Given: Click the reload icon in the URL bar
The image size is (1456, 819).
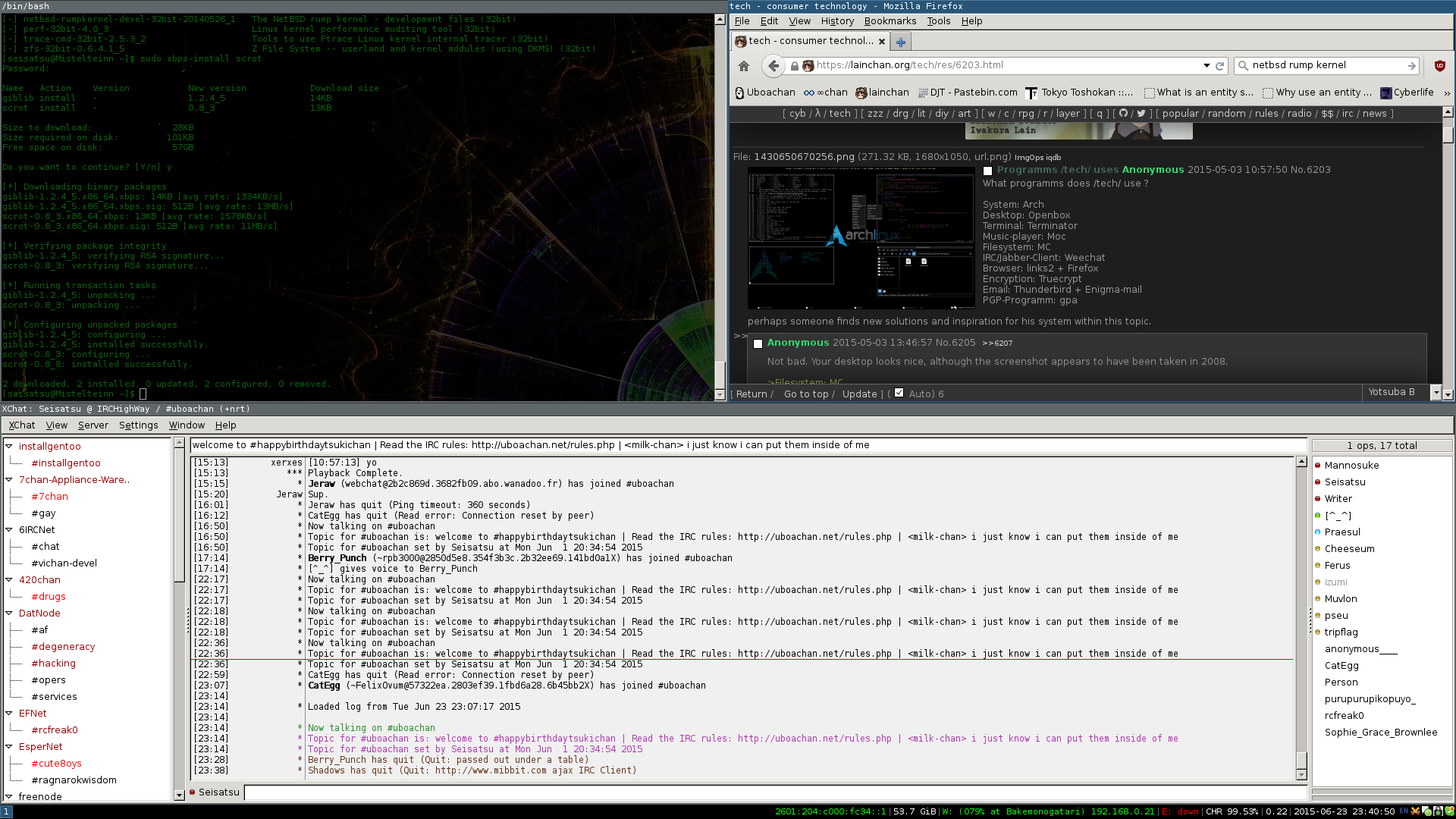Looking at the screenshot, I should pos(1219,66).
